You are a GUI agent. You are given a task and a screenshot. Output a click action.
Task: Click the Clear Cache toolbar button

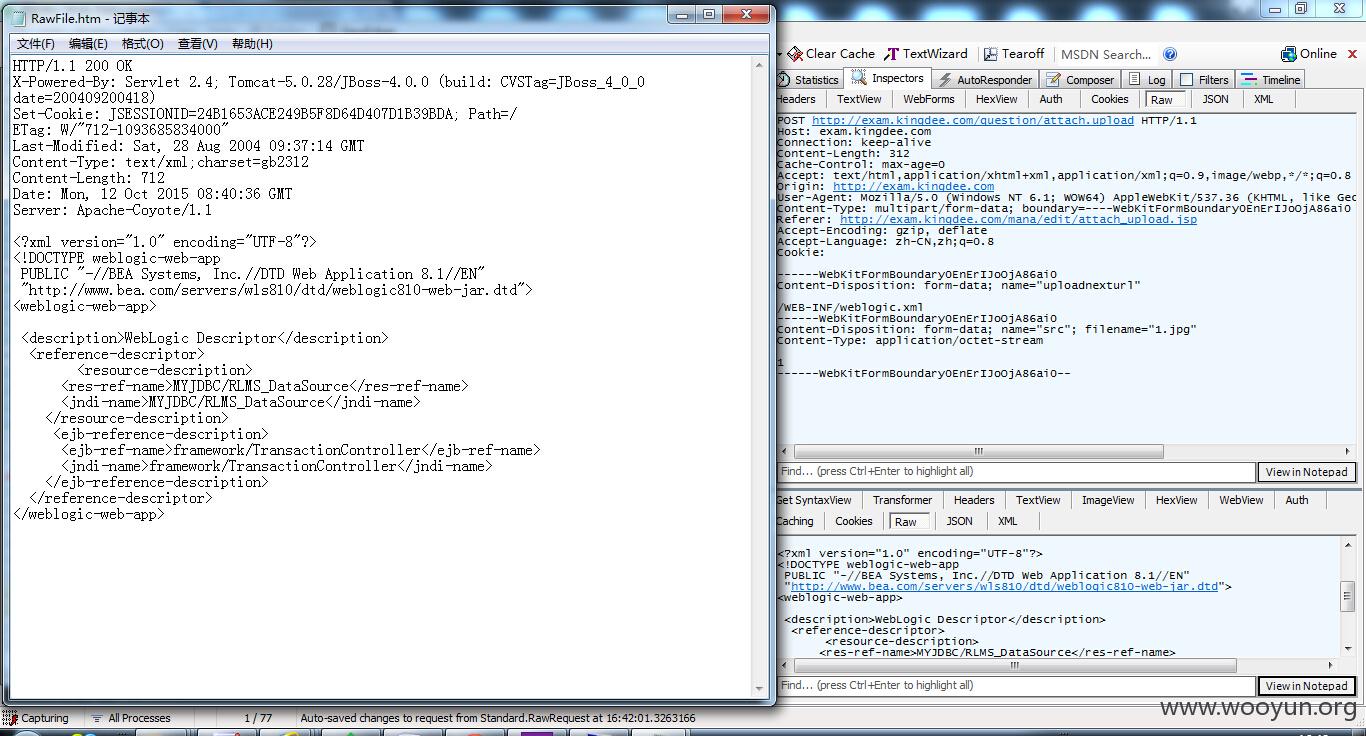click(831, 54)
